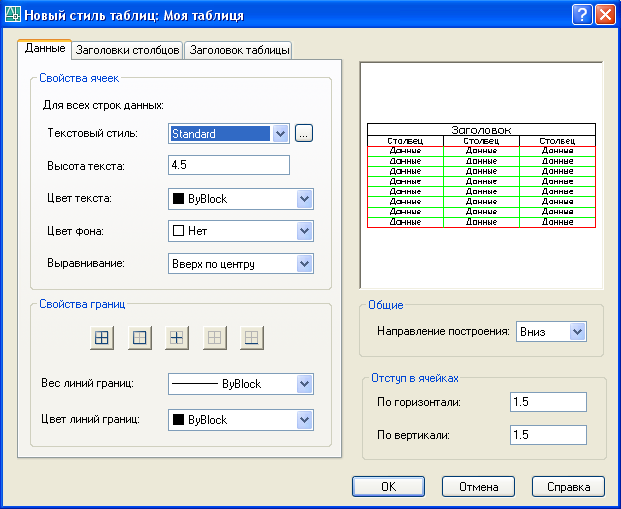Click the question-mark help icon in title bar
The image size is (621, 509).
click(x=582, y=15)
